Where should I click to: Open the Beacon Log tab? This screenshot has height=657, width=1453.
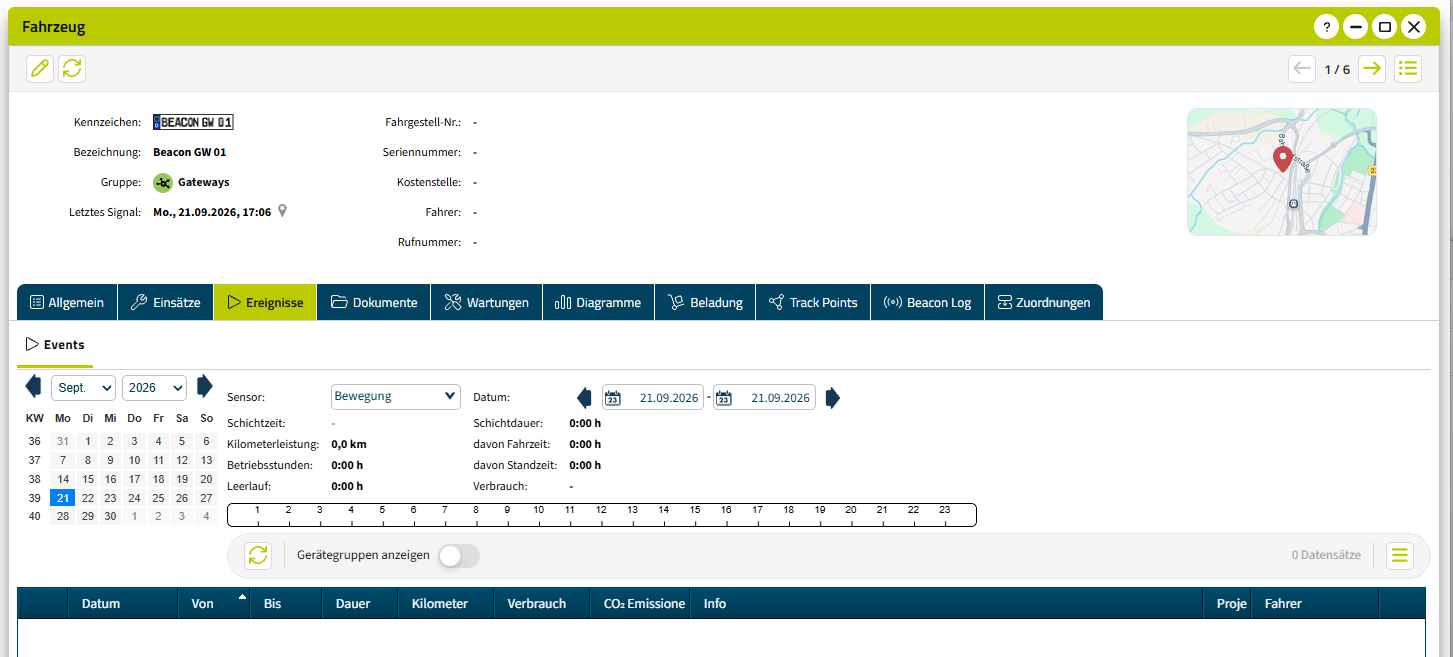927,302
